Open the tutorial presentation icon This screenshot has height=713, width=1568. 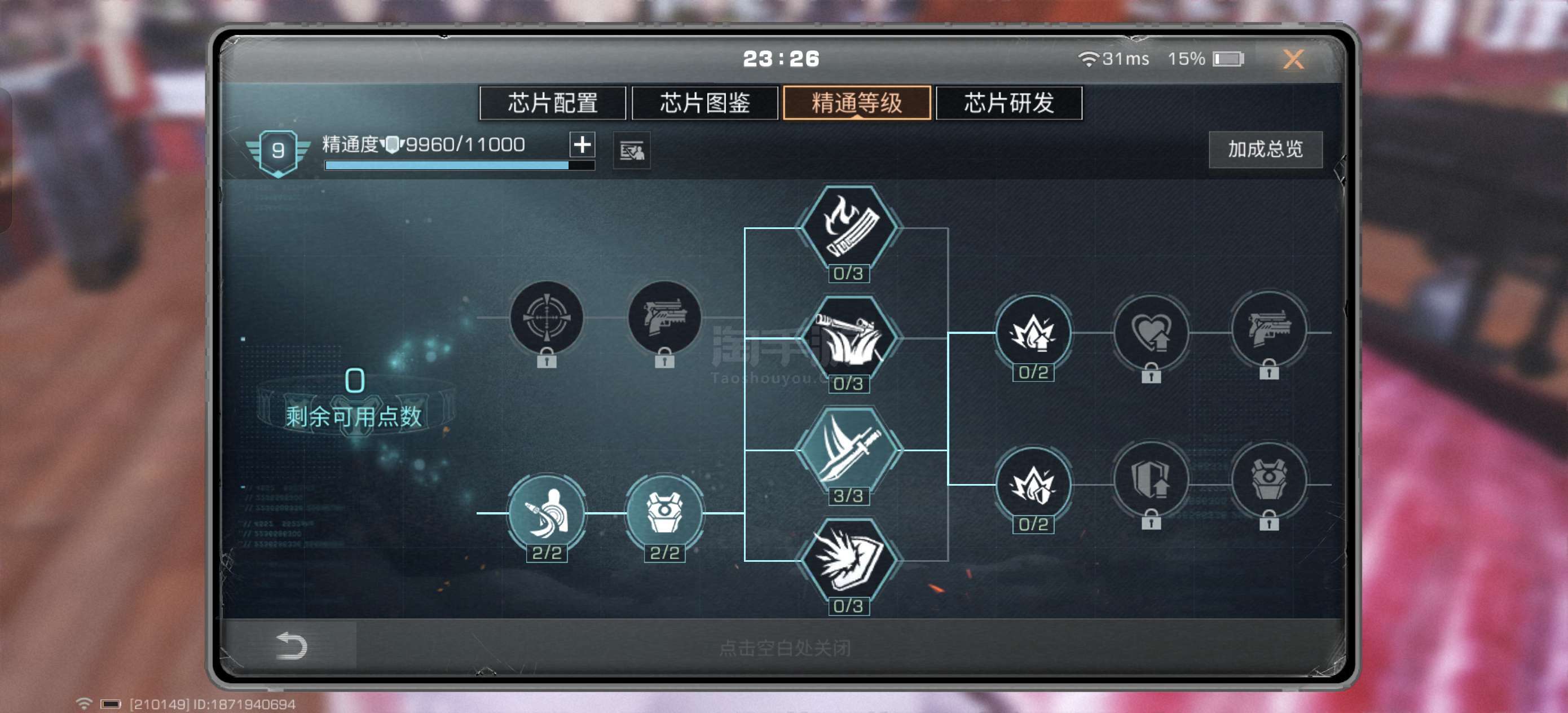point(631,151)
